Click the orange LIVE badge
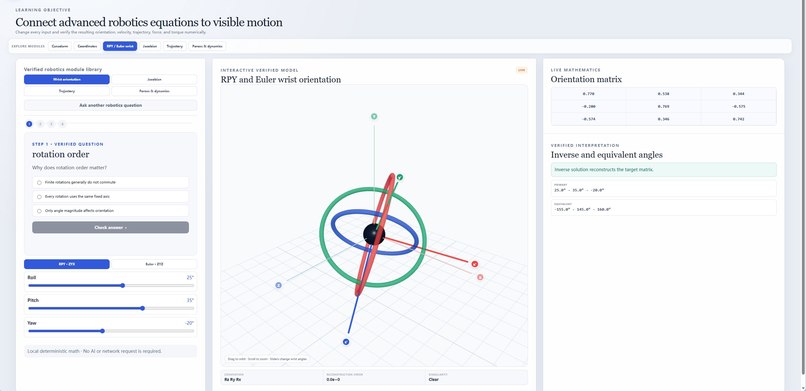Screen dimensions: 806x391 coord(521,70)
